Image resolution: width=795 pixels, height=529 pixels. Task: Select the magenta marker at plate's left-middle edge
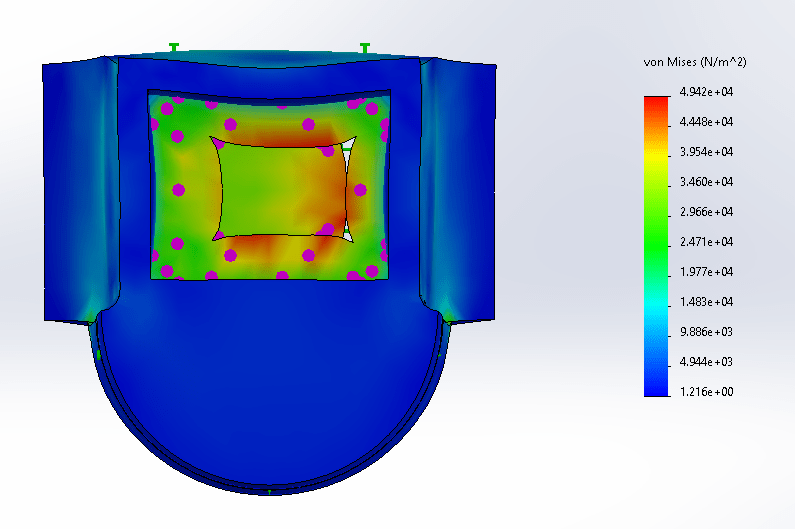click(179, 189)
